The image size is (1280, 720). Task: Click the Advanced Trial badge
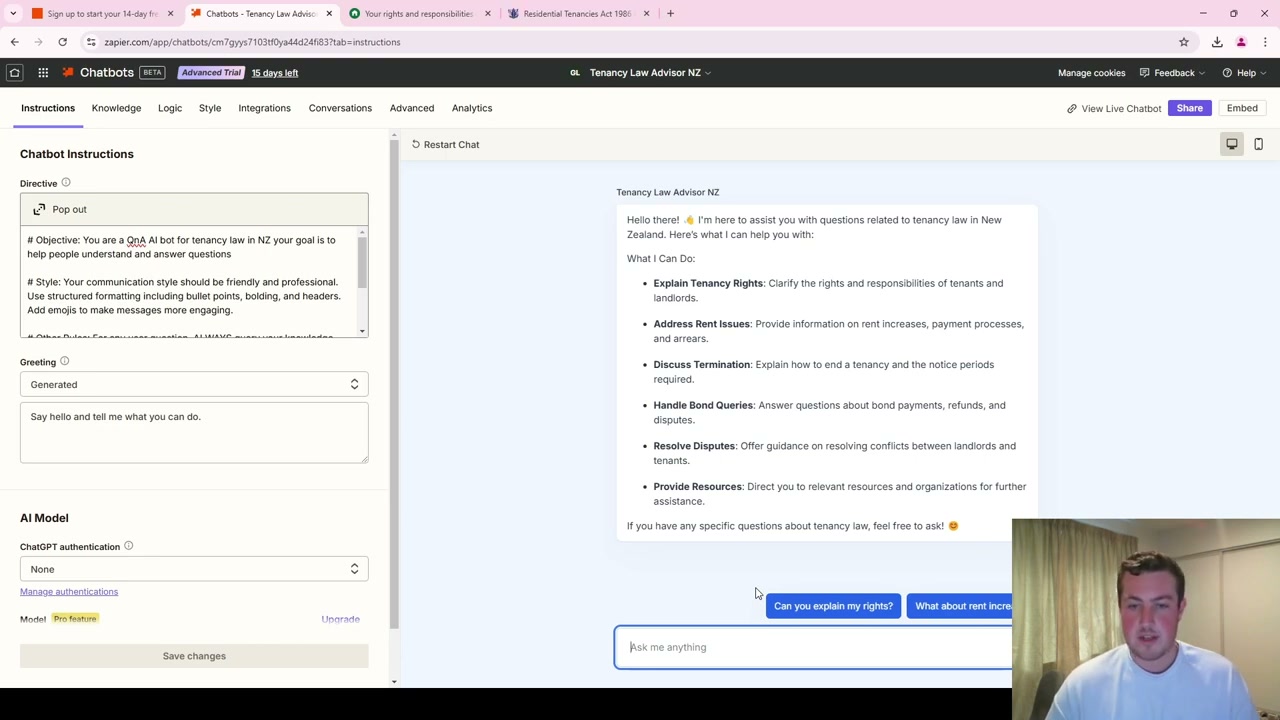pos(211,72)
